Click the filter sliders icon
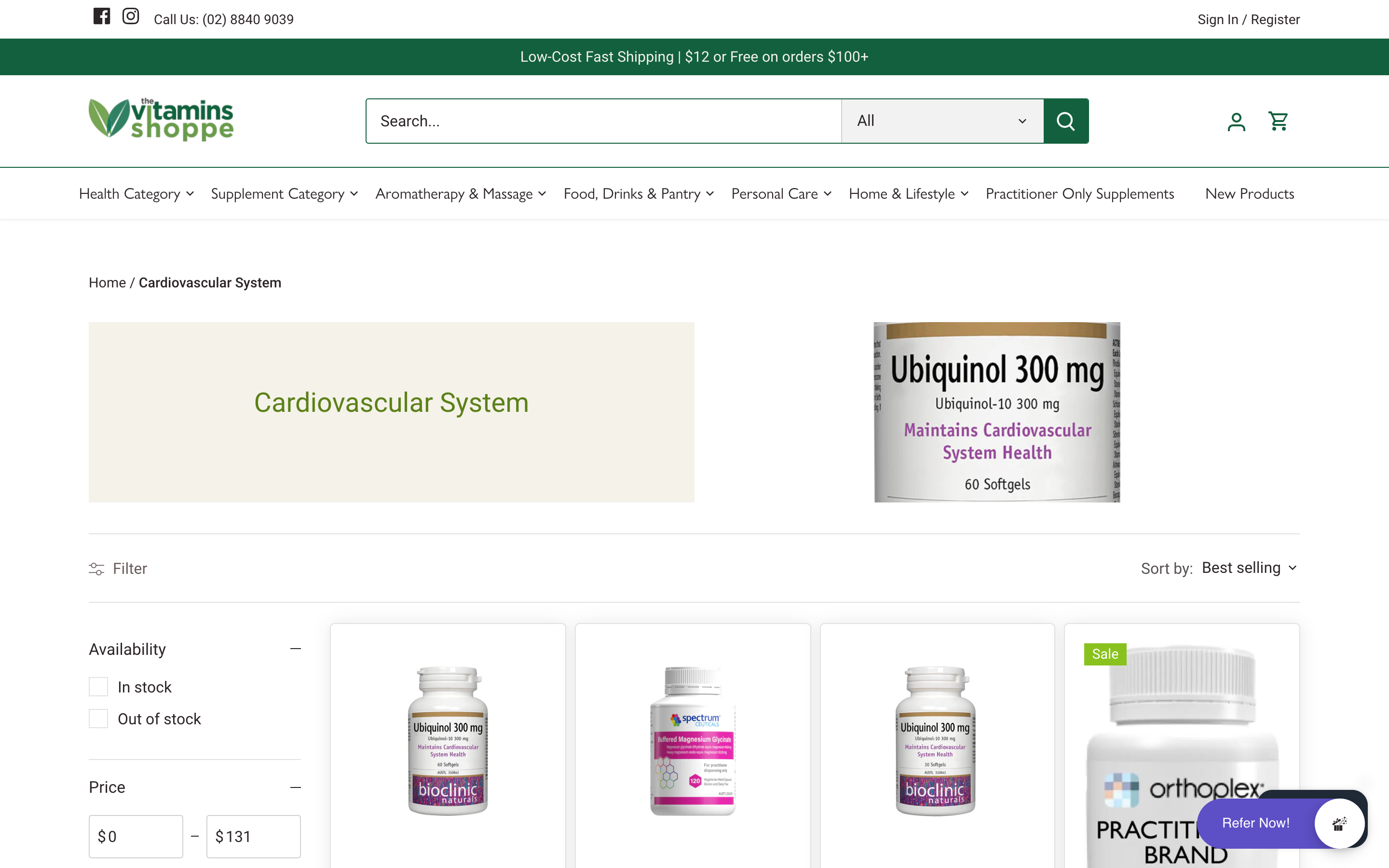Viewport: 1389px width, 868px height. [97, 568]
